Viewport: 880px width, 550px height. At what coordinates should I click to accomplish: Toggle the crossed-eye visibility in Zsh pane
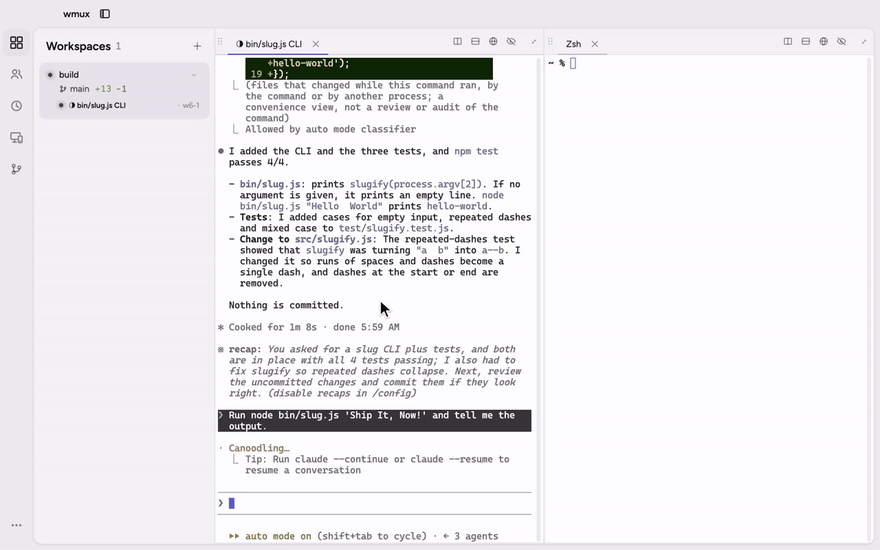click(x=841, y=42)
